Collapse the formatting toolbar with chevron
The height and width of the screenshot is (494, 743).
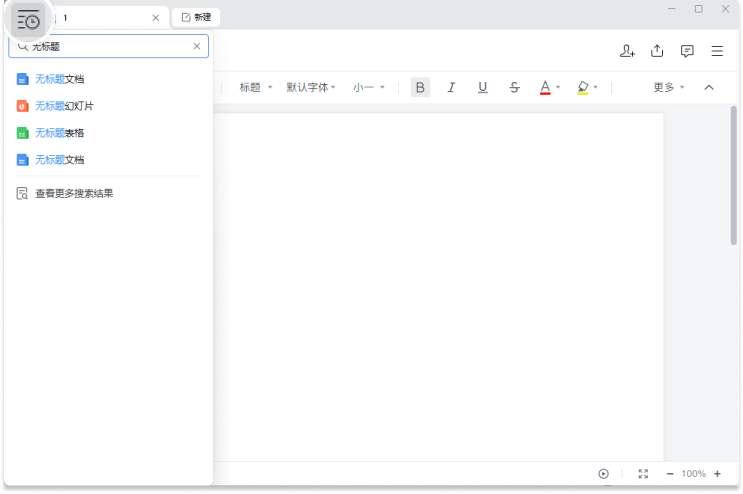(709, 87)
